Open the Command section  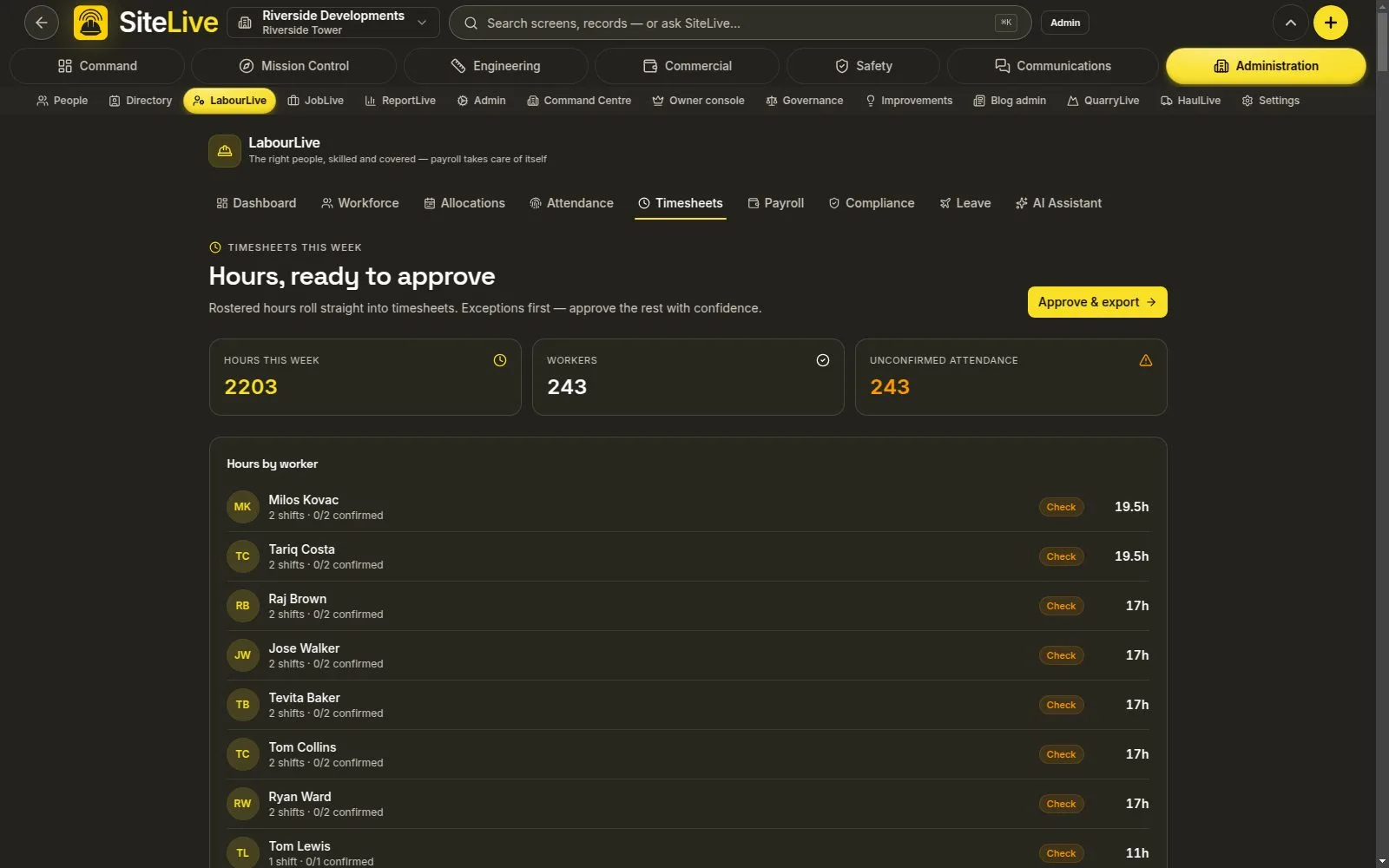[x=97, y=66]
